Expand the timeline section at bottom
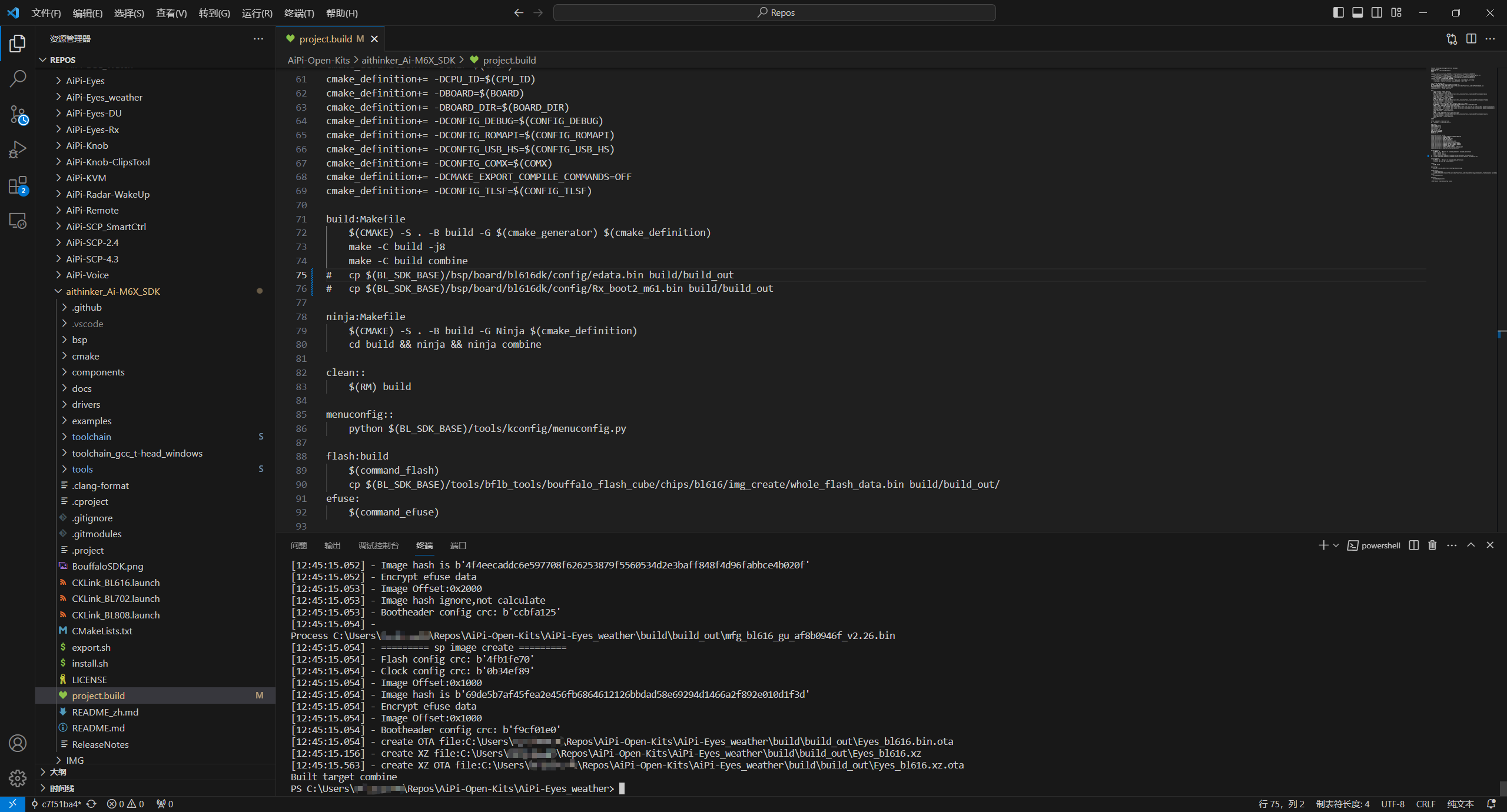 (x=156, y=788)
